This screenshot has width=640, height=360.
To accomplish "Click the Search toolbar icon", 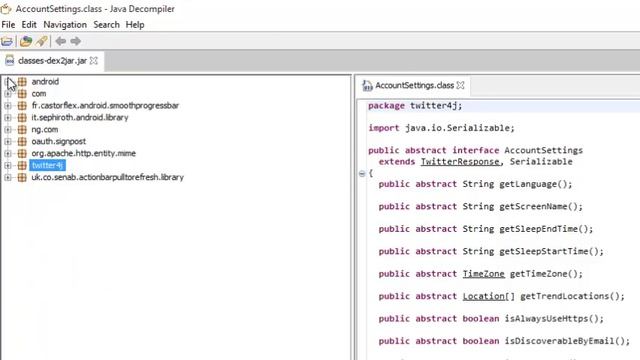I will (42, 41).
